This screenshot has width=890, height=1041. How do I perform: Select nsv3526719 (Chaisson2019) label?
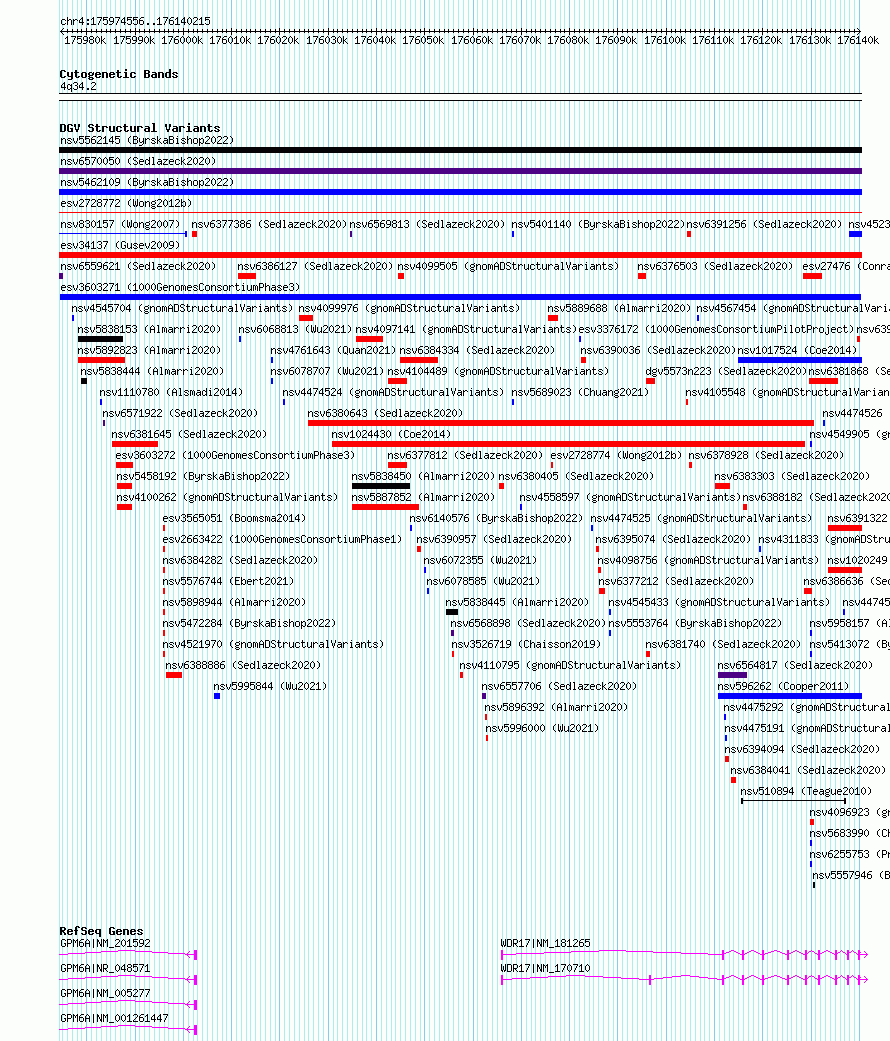pyautogui.click(x=526, y=645)
